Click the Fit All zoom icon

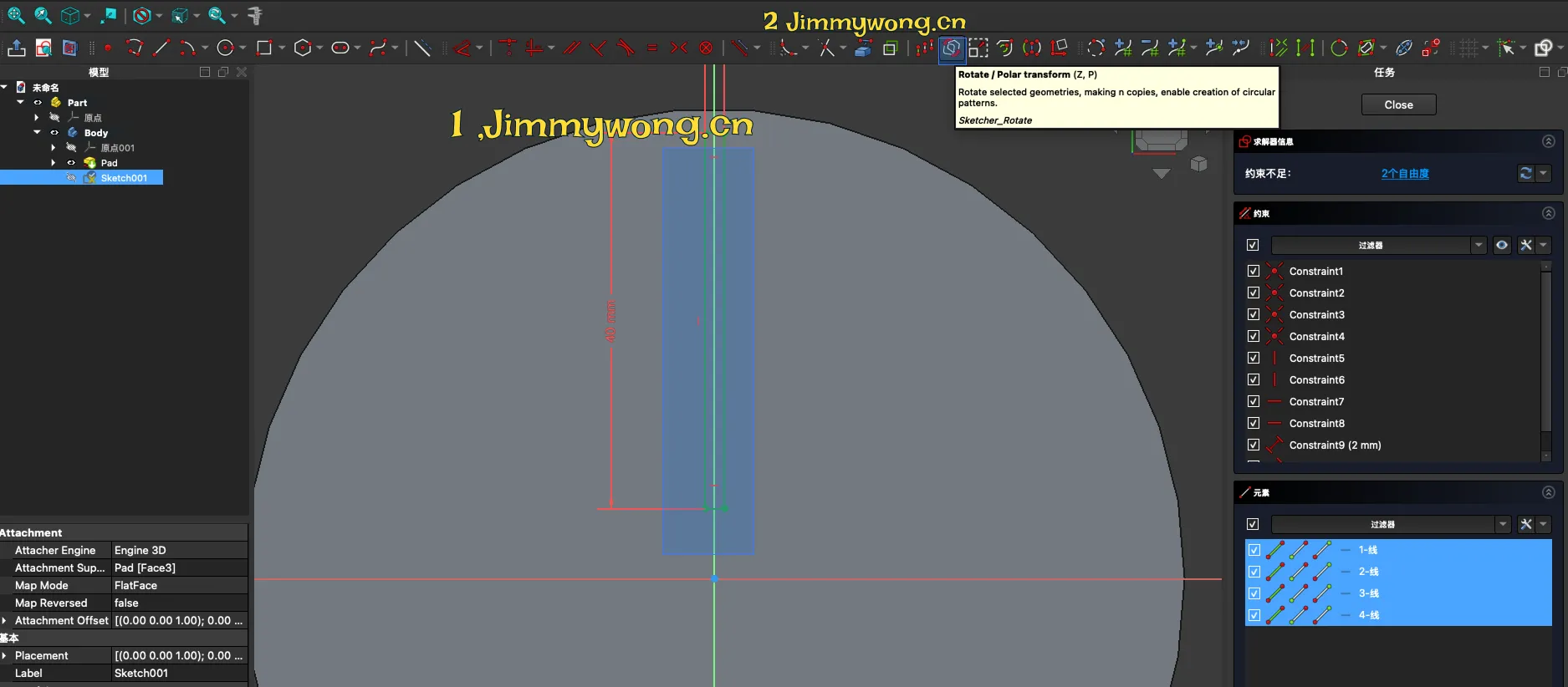(16, 15)
